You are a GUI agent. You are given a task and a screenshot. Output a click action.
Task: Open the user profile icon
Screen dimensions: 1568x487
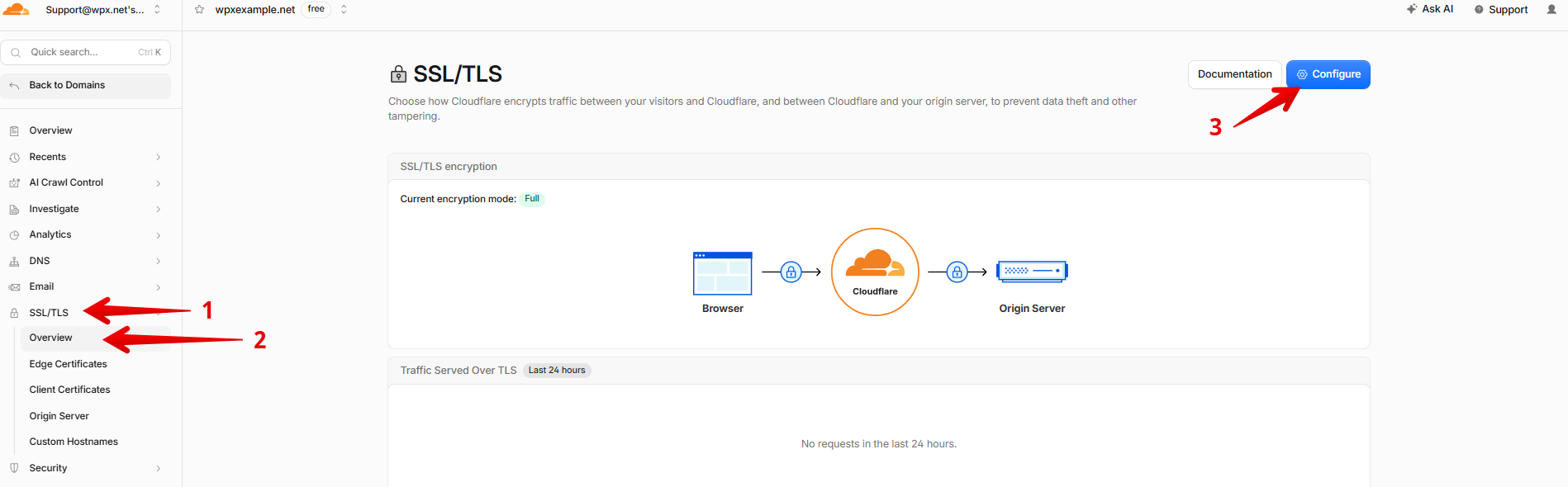tap(1551, 10)
